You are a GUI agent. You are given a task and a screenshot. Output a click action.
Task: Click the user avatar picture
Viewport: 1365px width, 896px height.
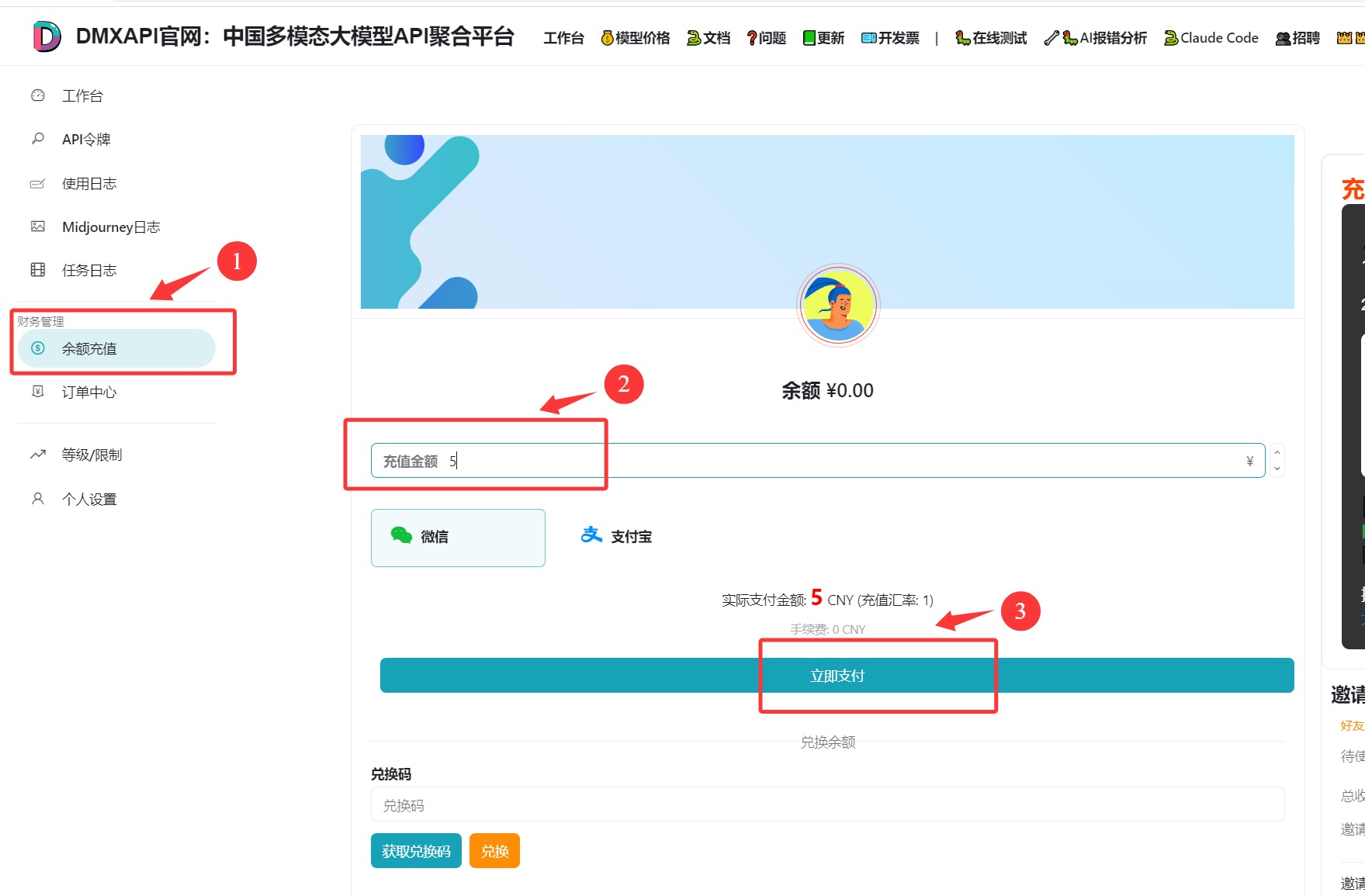(838, 305)
